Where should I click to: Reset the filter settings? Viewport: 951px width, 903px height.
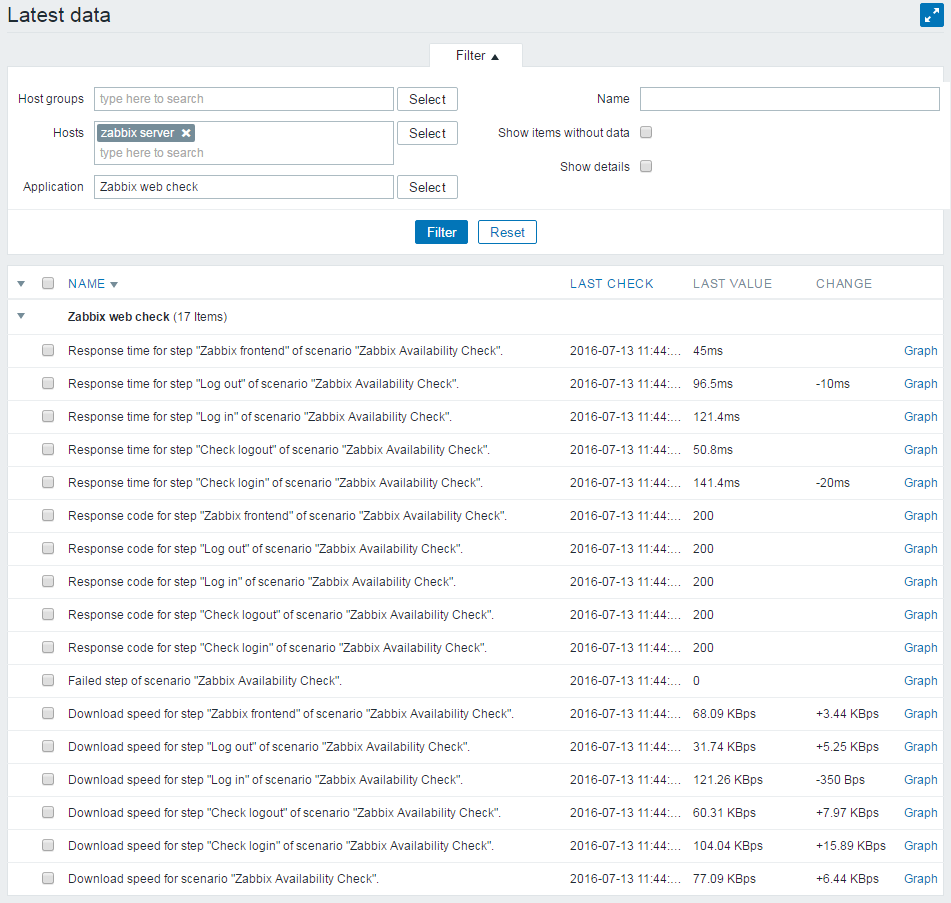pos(507,232)
